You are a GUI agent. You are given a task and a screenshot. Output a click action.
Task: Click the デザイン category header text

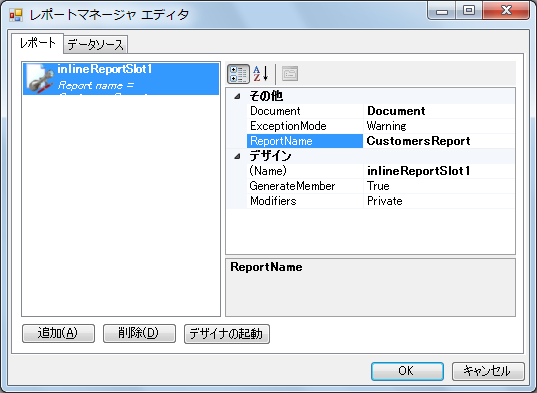(270, 156)
